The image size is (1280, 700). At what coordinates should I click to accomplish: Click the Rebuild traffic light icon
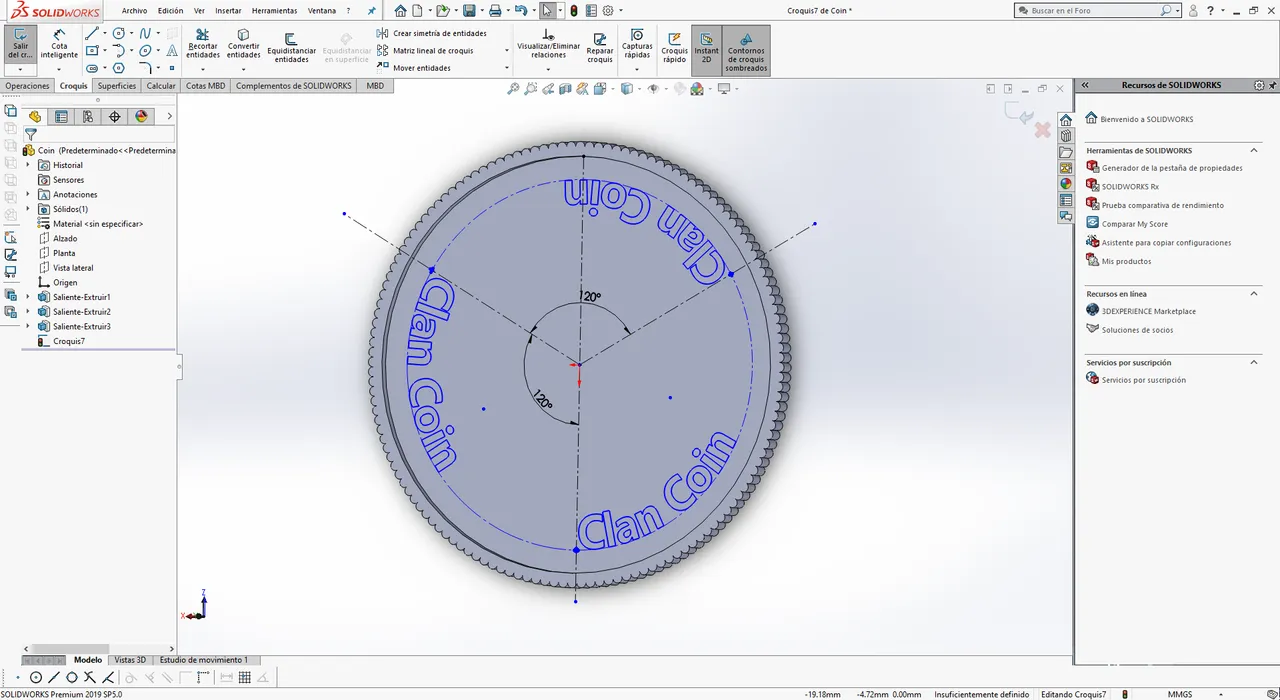click(574, 10)
